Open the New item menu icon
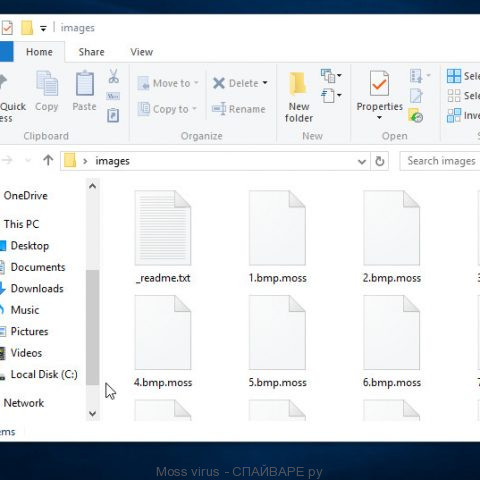 (x=331, y=76)
